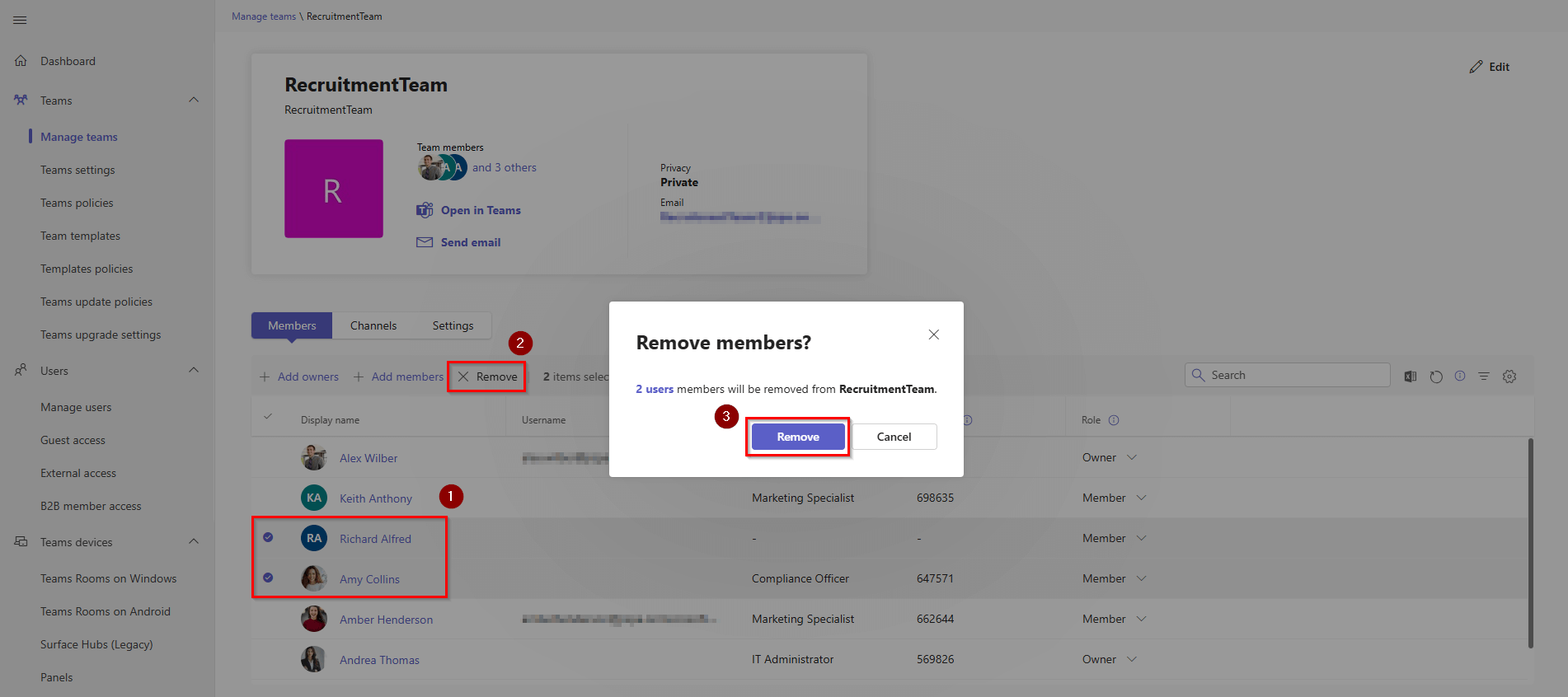1568x697 pixels.
Task: Collapse the Teams sidebar section
Action: 194,100
